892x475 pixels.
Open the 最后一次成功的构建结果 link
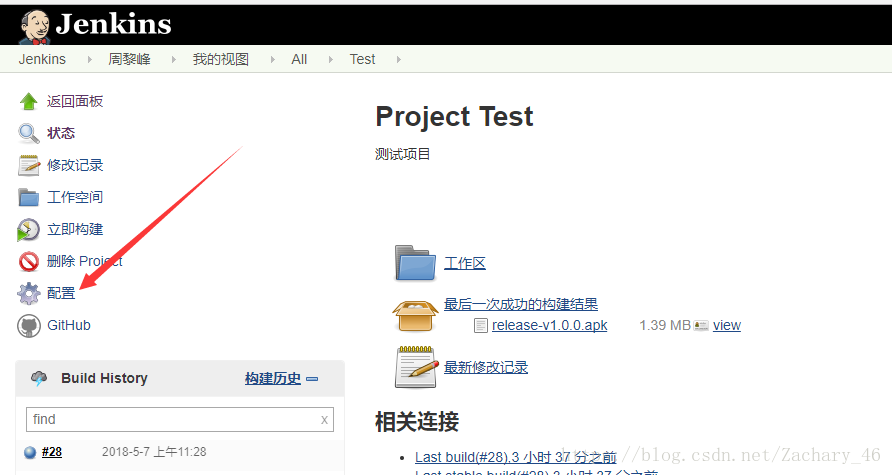point(521,304)
